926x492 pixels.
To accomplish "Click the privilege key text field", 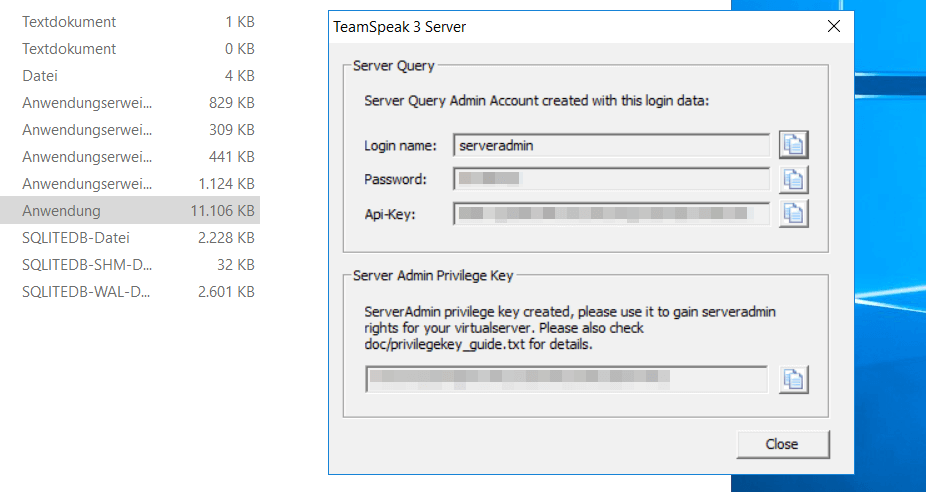I will (566, 379).
